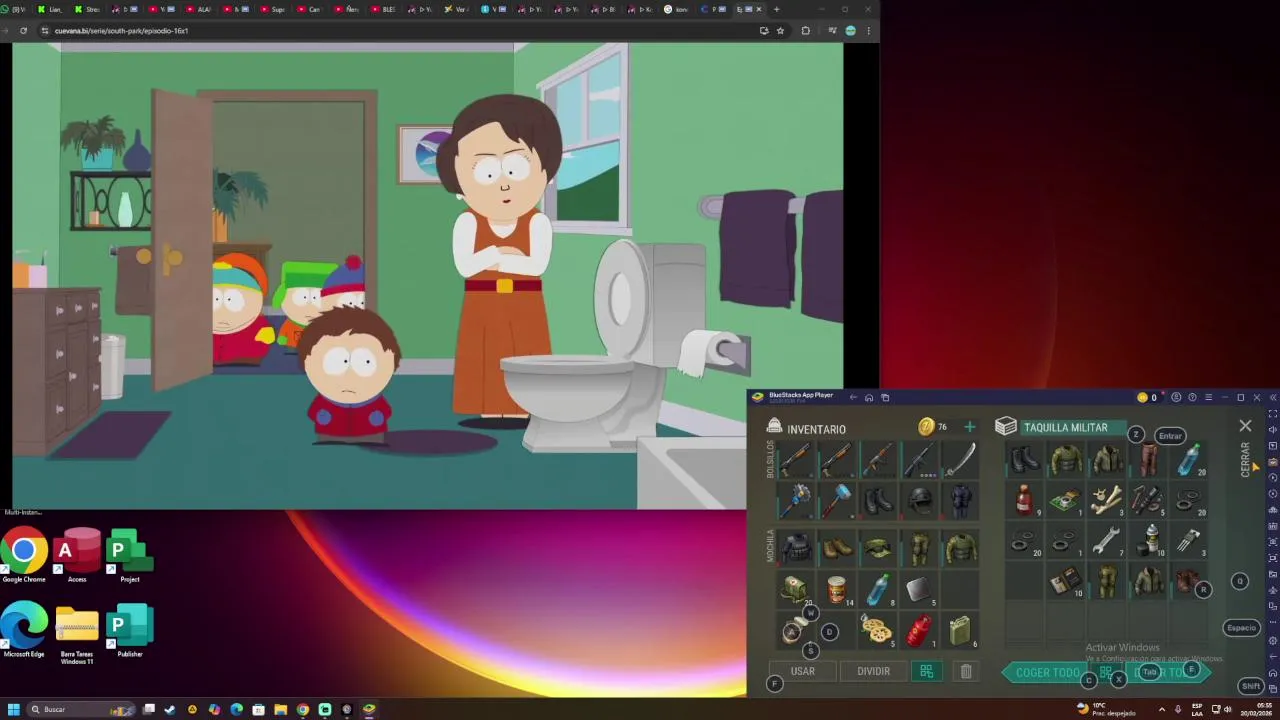This screenshot has width=1280, height=720.
Task: Close the military locker with the X
Action: [1245, 426]
